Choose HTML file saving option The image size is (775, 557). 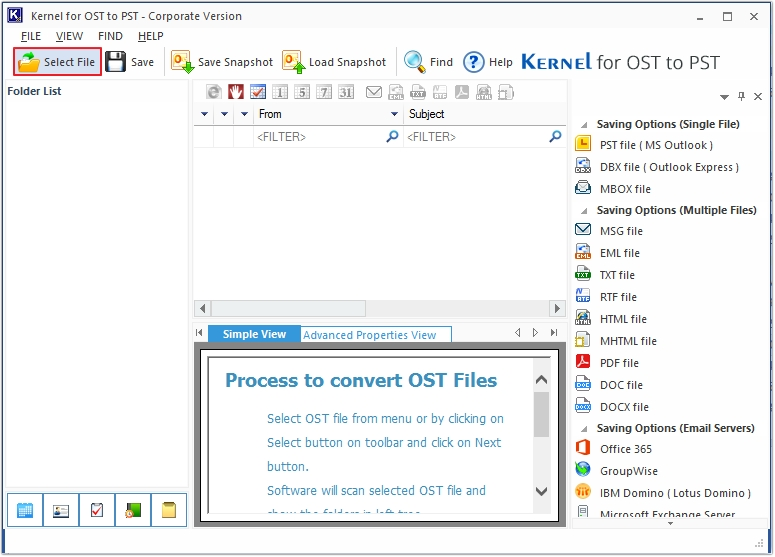pyautogui.click(x=611, y=319)
